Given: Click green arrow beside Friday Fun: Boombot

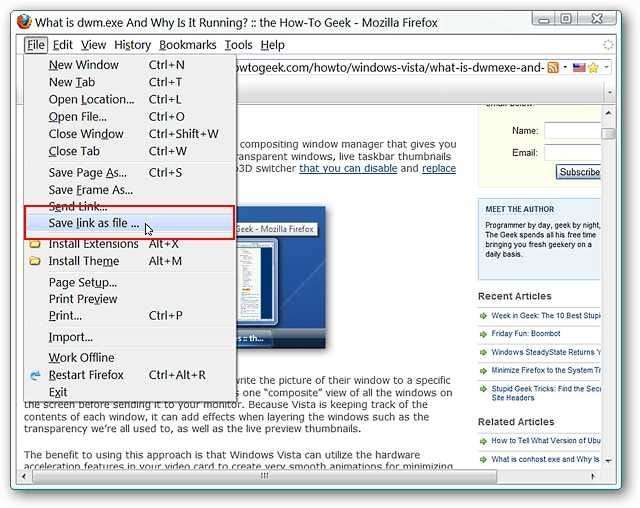Looking at the screenshot, I should tap(484, 334).
